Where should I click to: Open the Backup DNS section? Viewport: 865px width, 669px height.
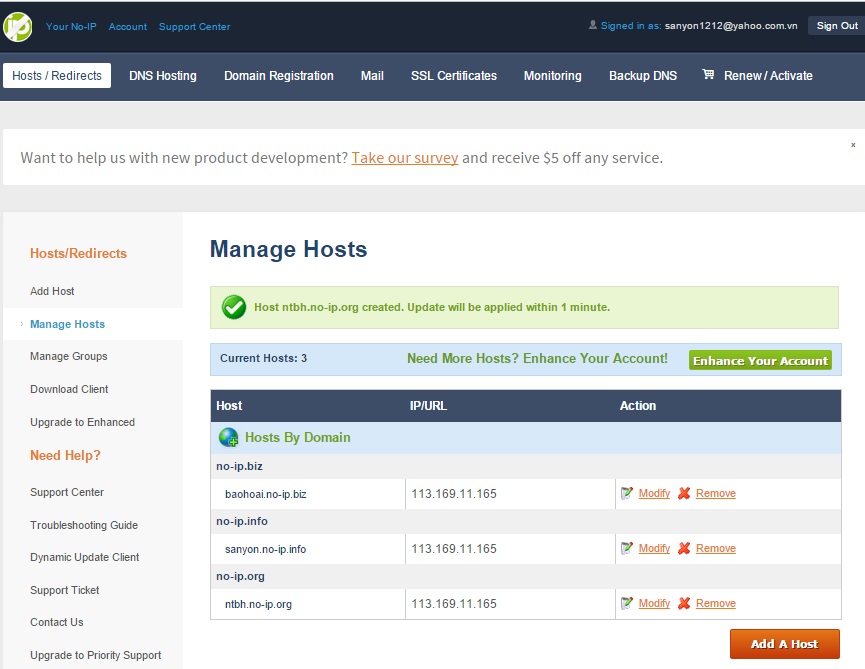643,76
